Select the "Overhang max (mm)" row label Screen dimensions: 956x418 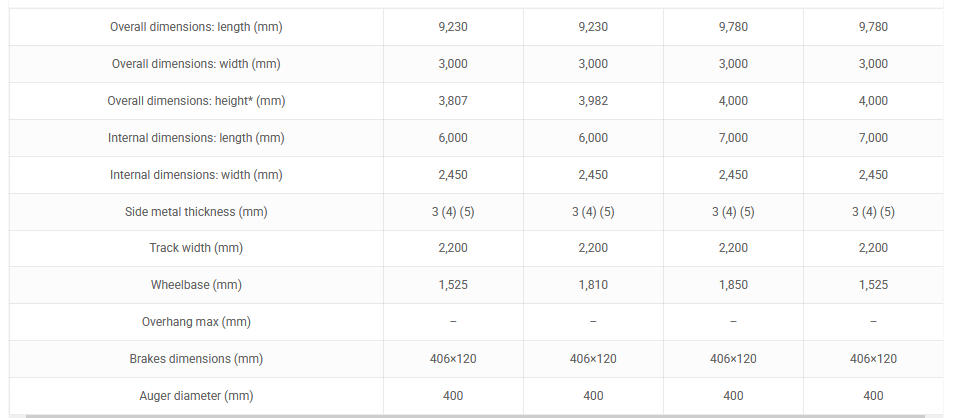(x=196, y=322)
